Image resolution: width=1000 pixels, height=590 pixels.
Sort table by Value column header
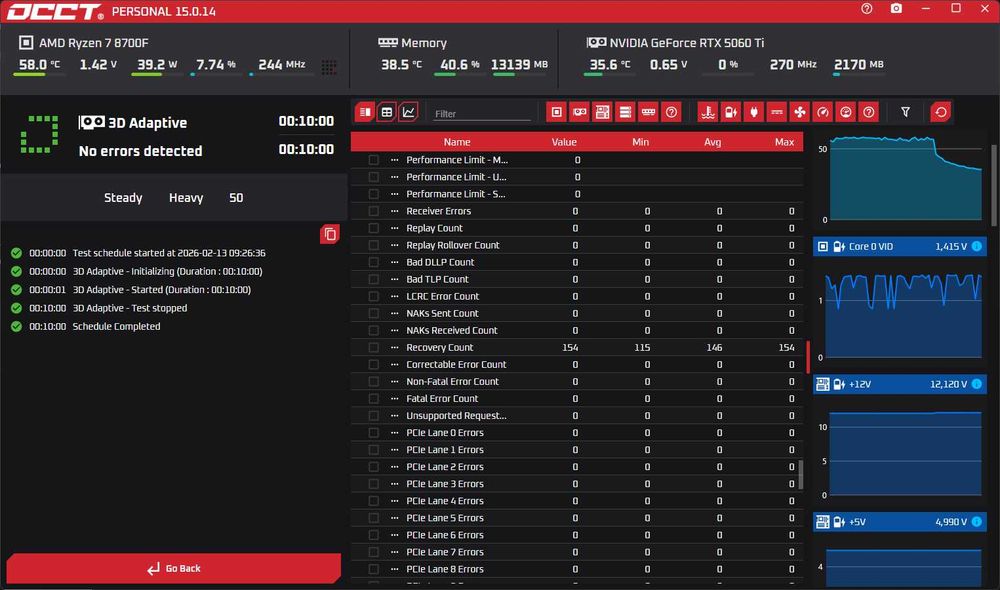tap(564, 142)
